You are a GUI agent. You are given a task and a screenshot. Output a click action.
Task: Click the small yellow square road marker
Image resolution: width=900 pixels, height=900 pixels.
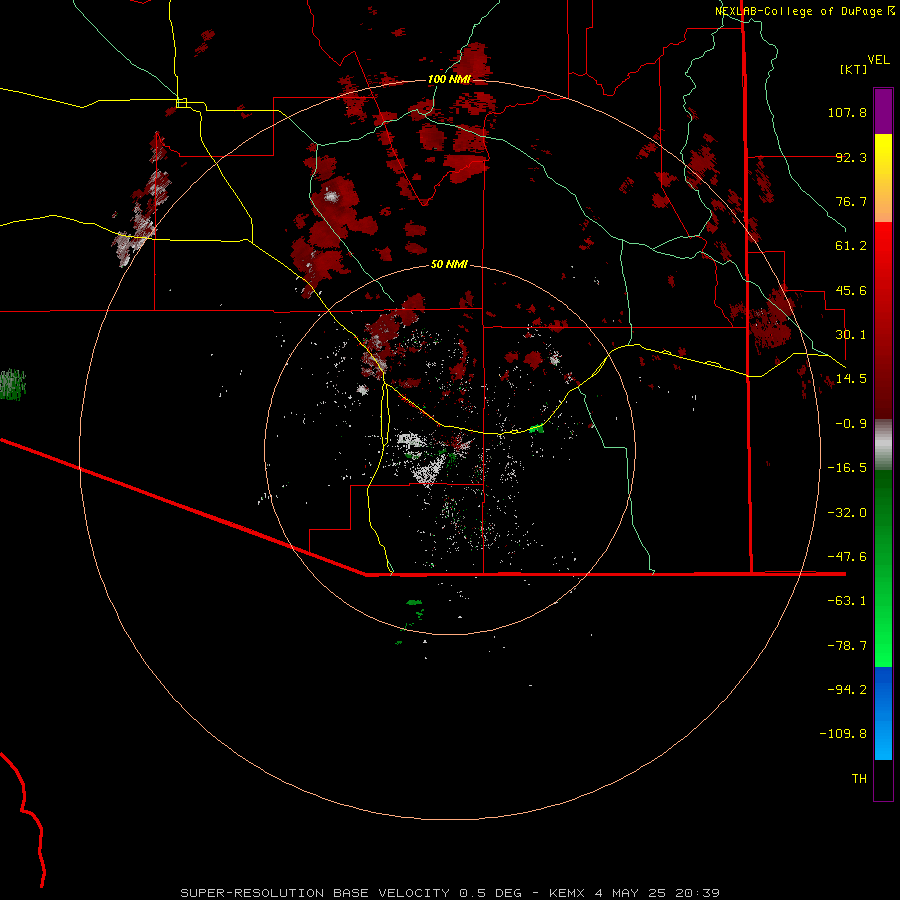pyautogui.click(x=181, y=103)
